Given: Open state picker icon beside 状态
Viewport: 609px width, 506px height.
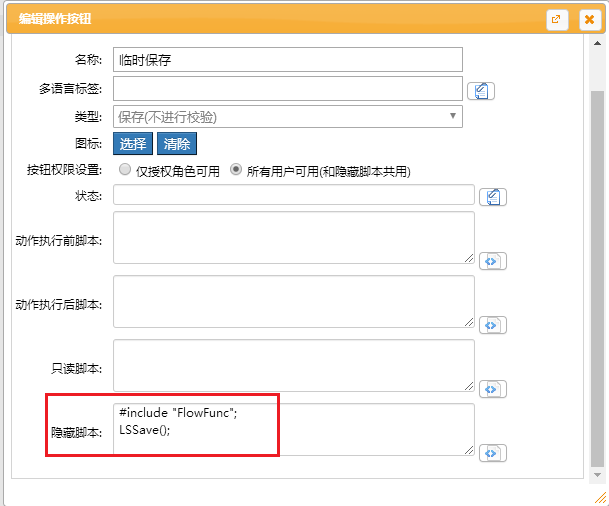Looking at the screenshot, I should point(492,197).
